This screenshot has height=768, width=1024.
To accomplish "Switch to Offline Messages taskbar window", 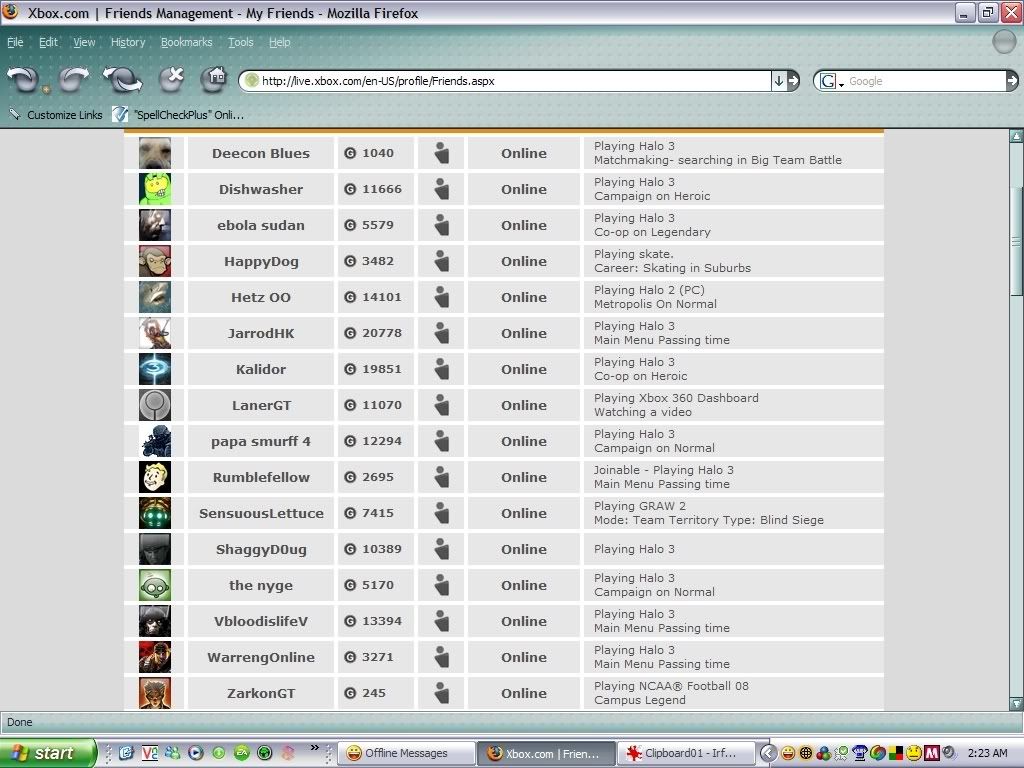I will [406, 753].
